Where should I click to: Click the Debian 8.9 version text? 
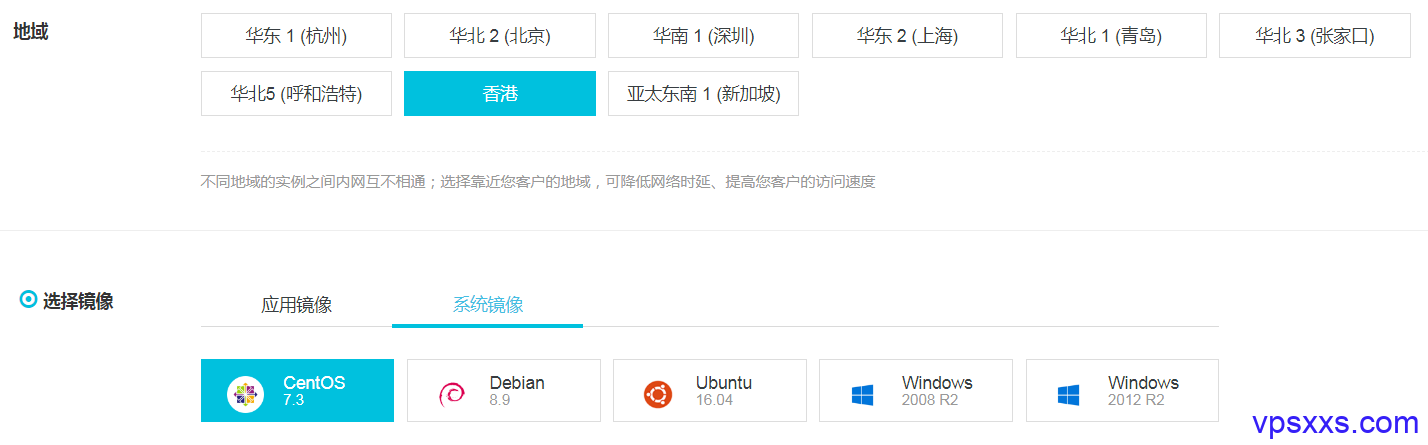(x=501, y=400)
